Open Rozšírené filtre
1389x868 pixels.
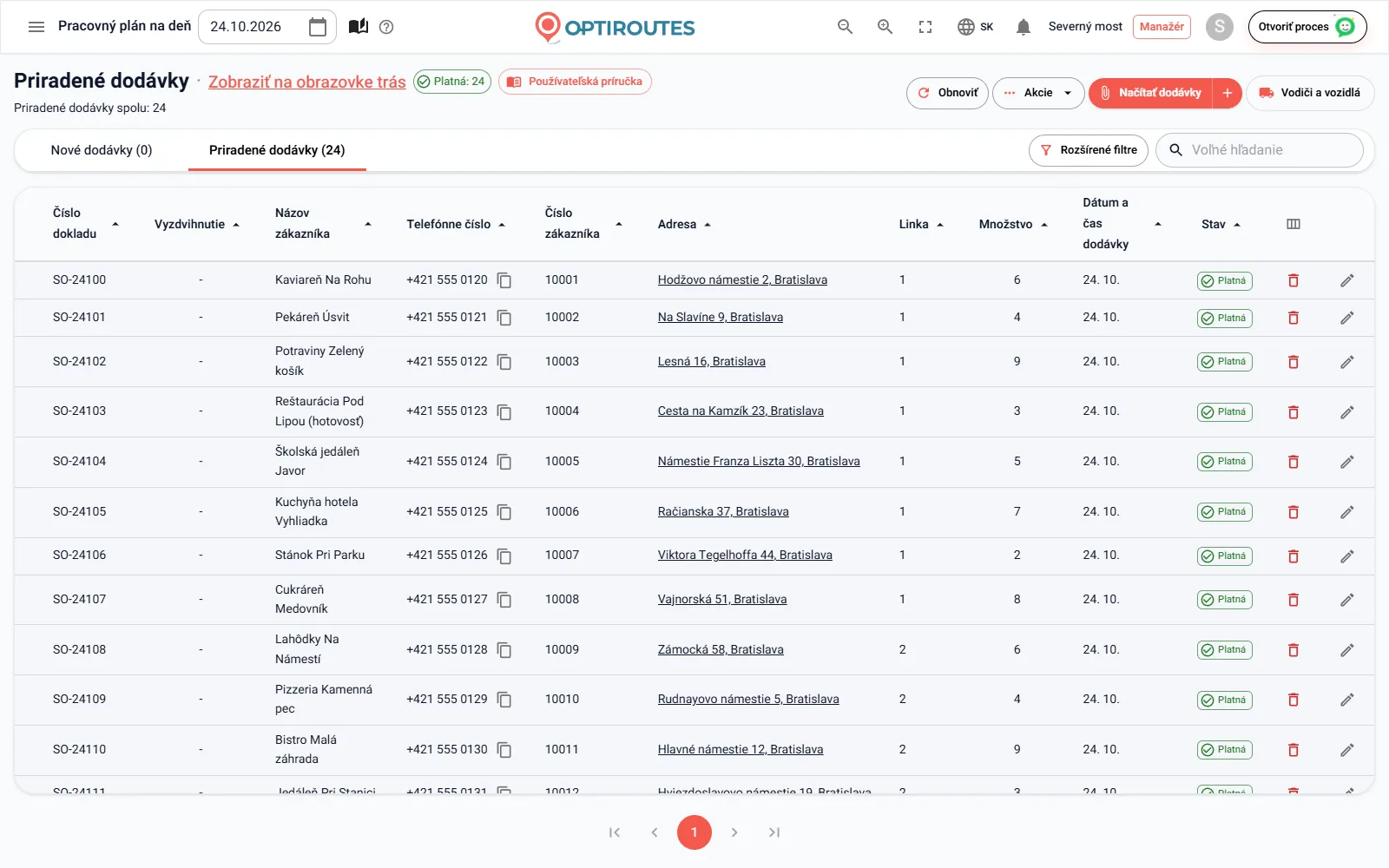point(1089,150)
